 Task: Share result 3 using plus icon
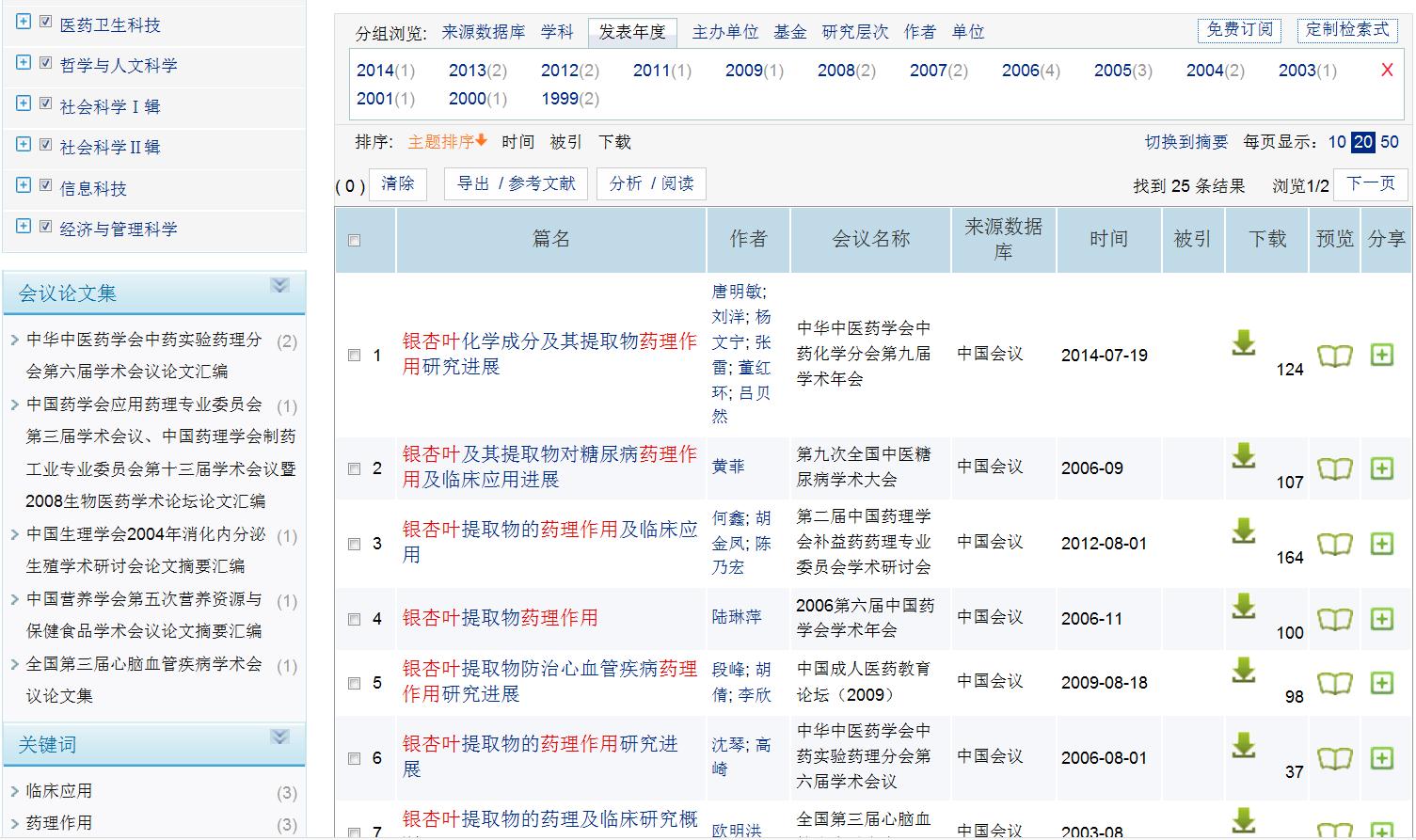[x=1381, y=544]
